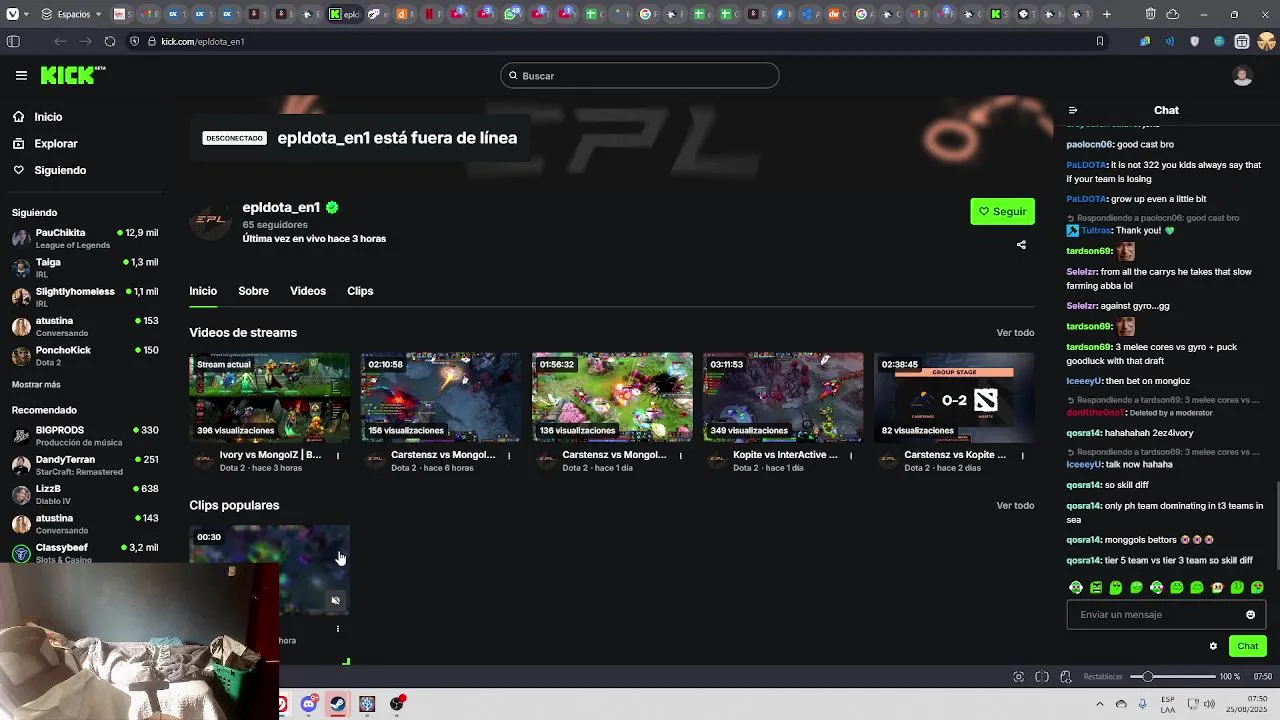Open recommended channel DandyTerran
This screenshot has width=1280, height=720.
87,465
